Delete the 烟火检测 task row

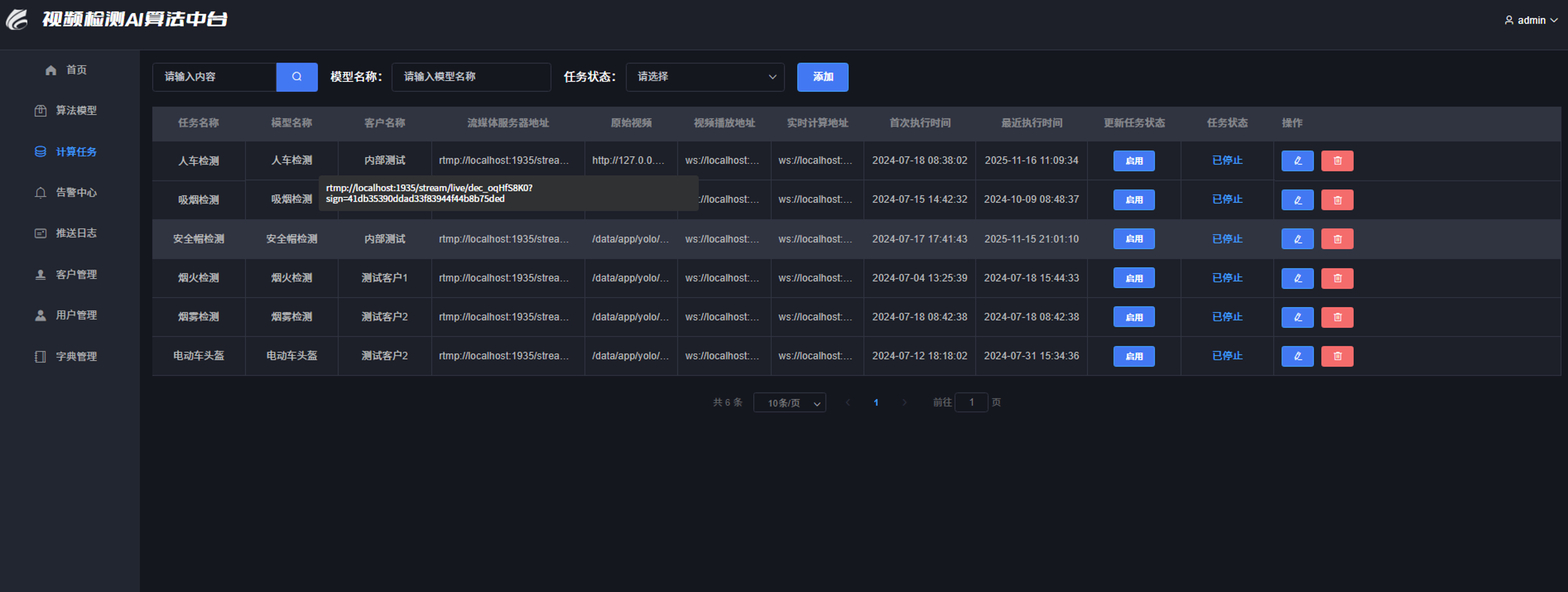(x=1337, y=278)
